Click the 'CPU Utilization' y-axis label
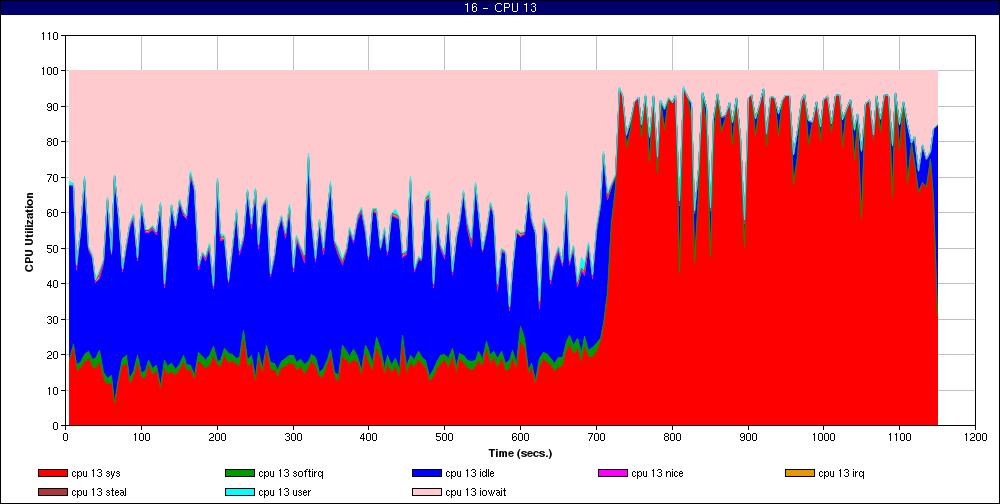The image size is (1000, 504). coord(29,231)
